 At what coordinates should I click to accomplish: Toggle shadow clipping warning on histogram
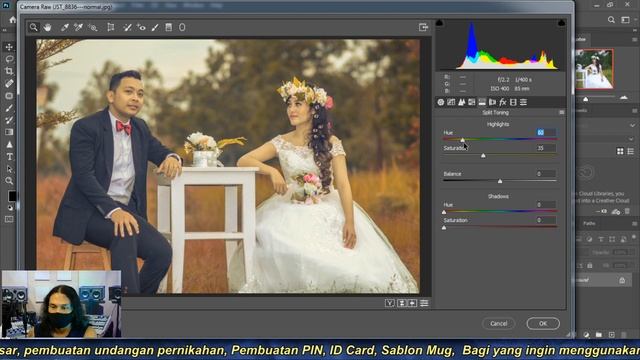(439, 23)
